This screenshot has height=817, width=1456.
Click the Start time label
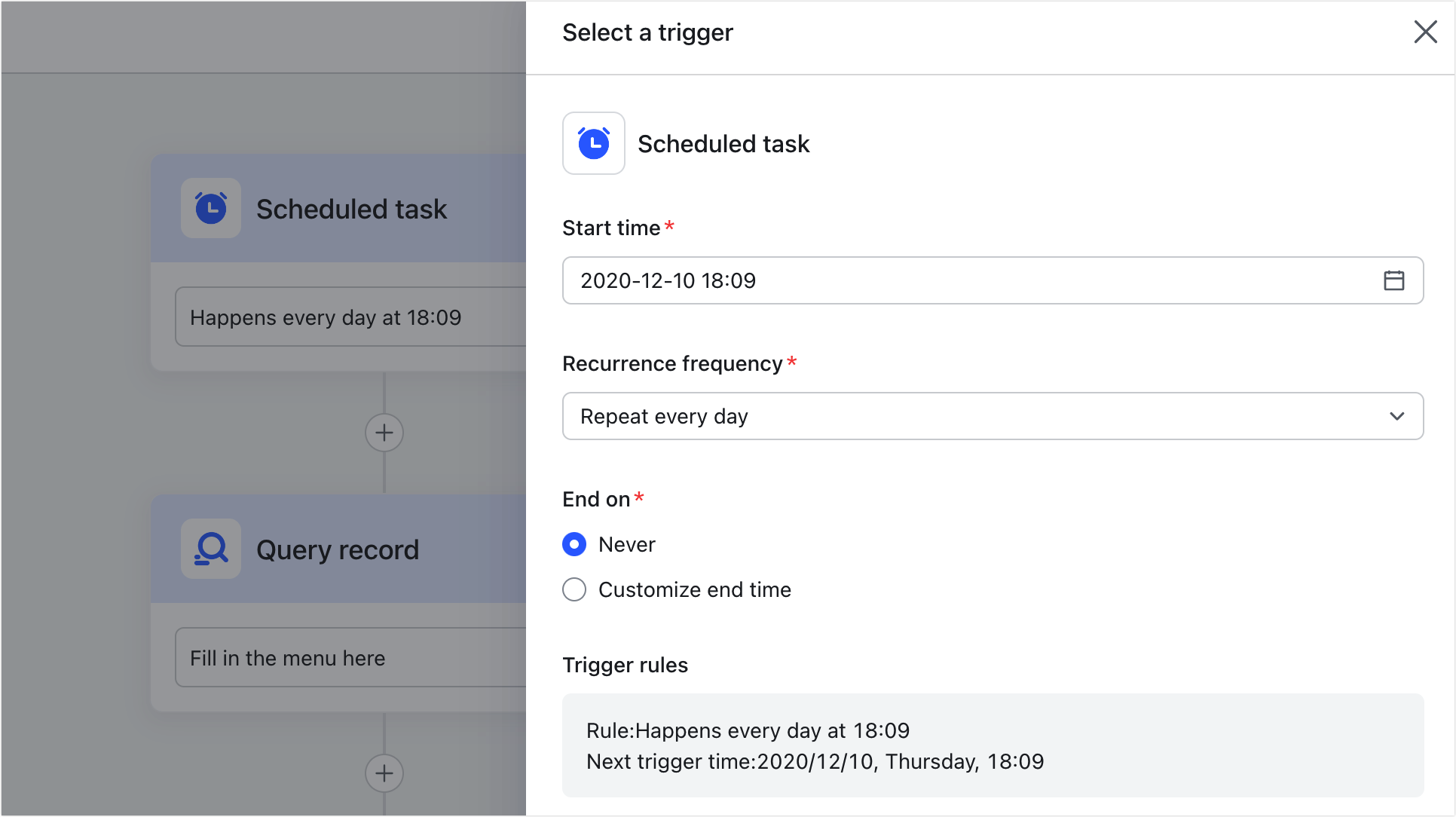click(611, 228)
